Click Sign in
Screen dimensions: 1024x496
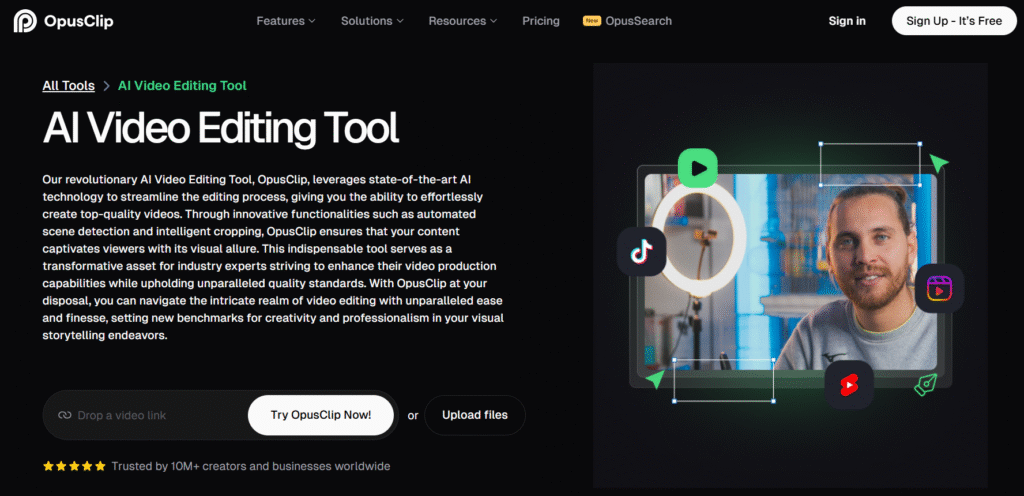[847, 21]
